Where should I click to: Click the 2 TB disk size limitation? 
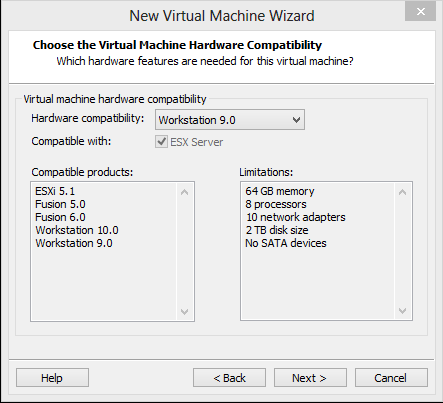click(x=277, y=230)
